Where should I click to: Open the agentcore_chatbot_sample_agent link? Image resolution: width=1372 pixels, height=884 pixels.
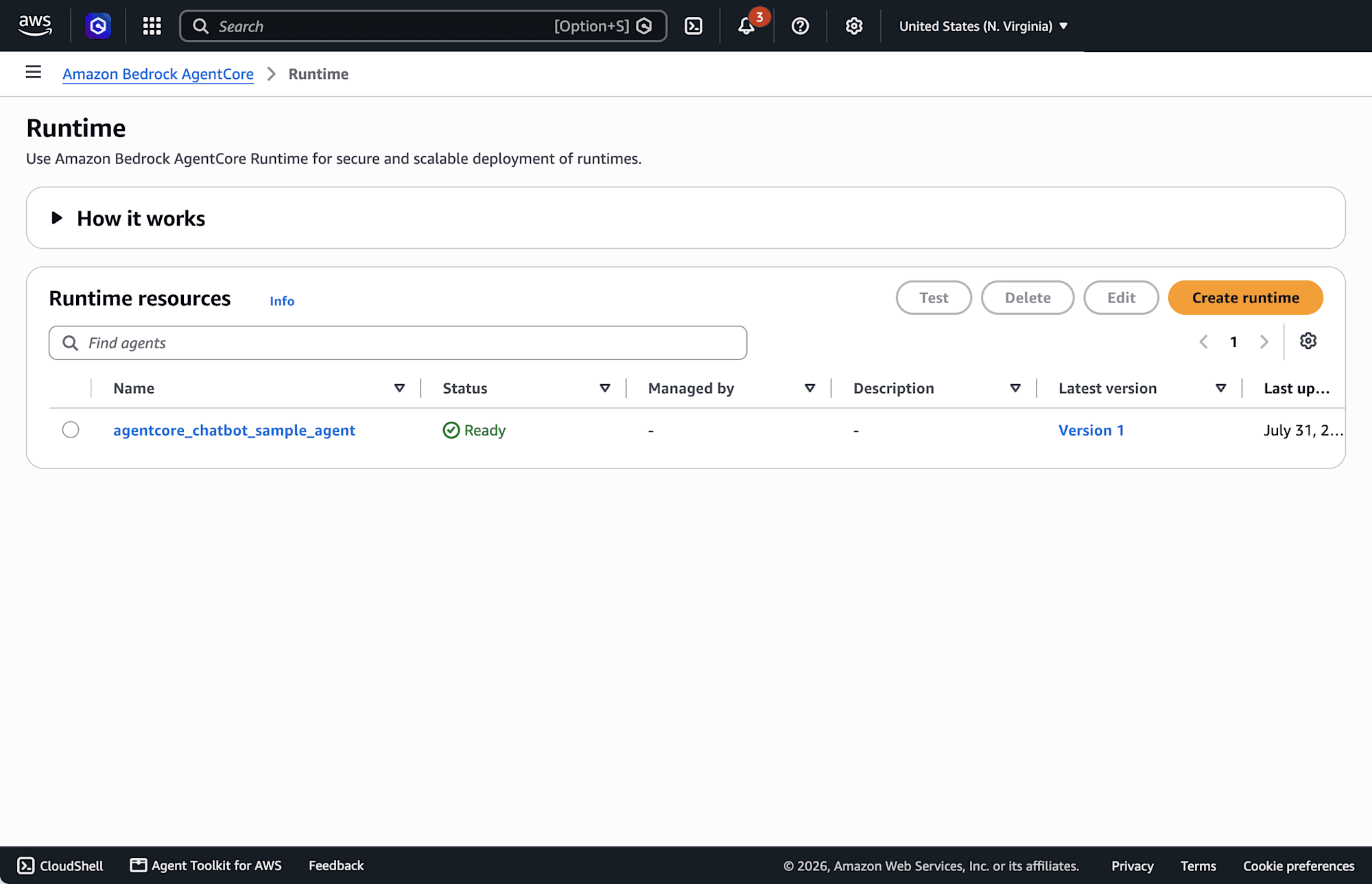234,430
